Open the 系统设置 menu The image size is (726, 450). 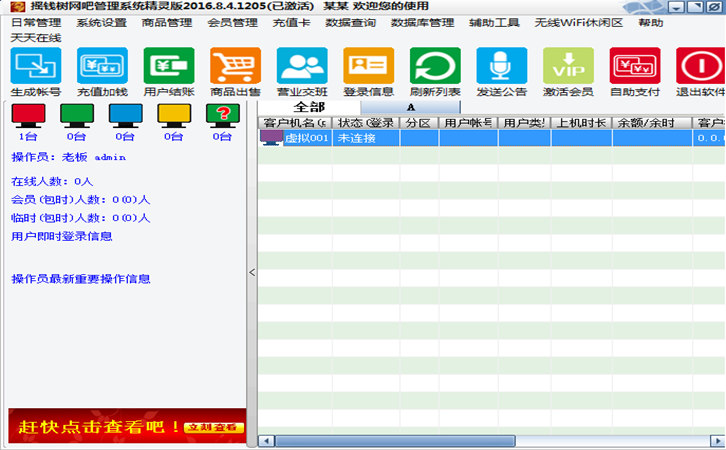pyautogui.click(x=101, y=22)
